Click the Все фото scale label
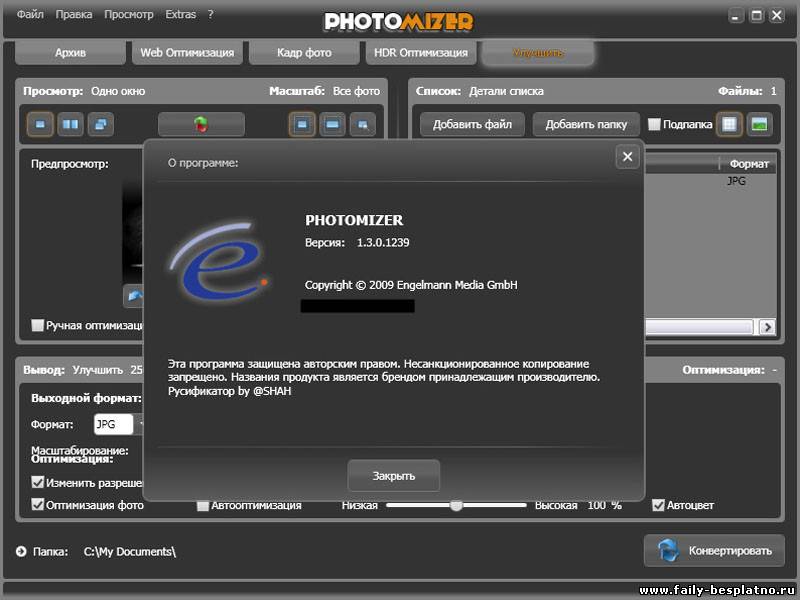Screen dimensions: 800x600 pos(356,91)
